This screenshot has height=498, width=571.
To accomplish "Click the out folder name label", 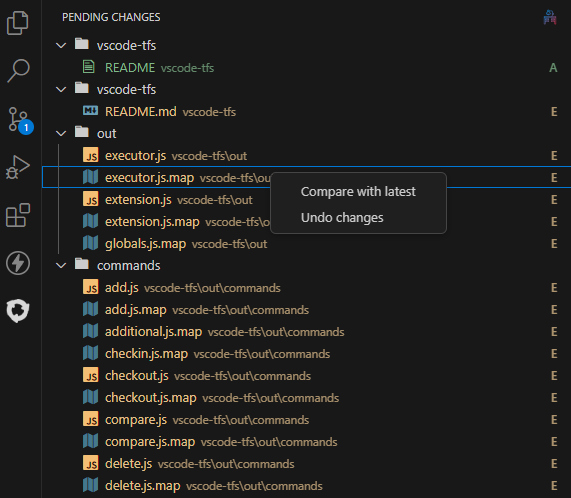I will tap(106, 134).
